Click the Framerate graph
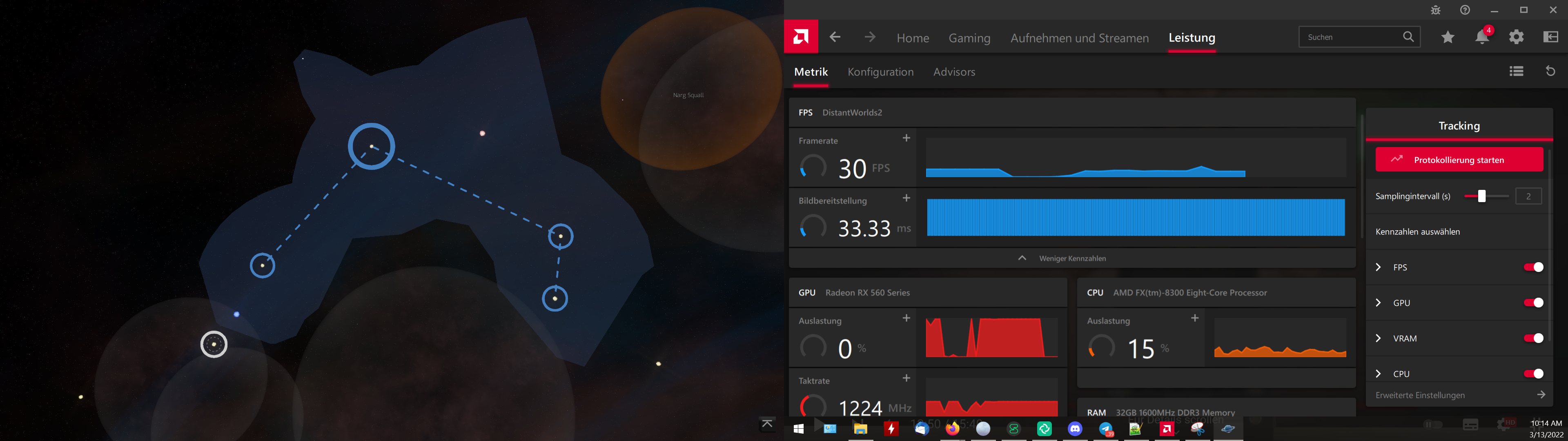The height and width of the screenshot is (441, 1568). [x=1136, y=157]
